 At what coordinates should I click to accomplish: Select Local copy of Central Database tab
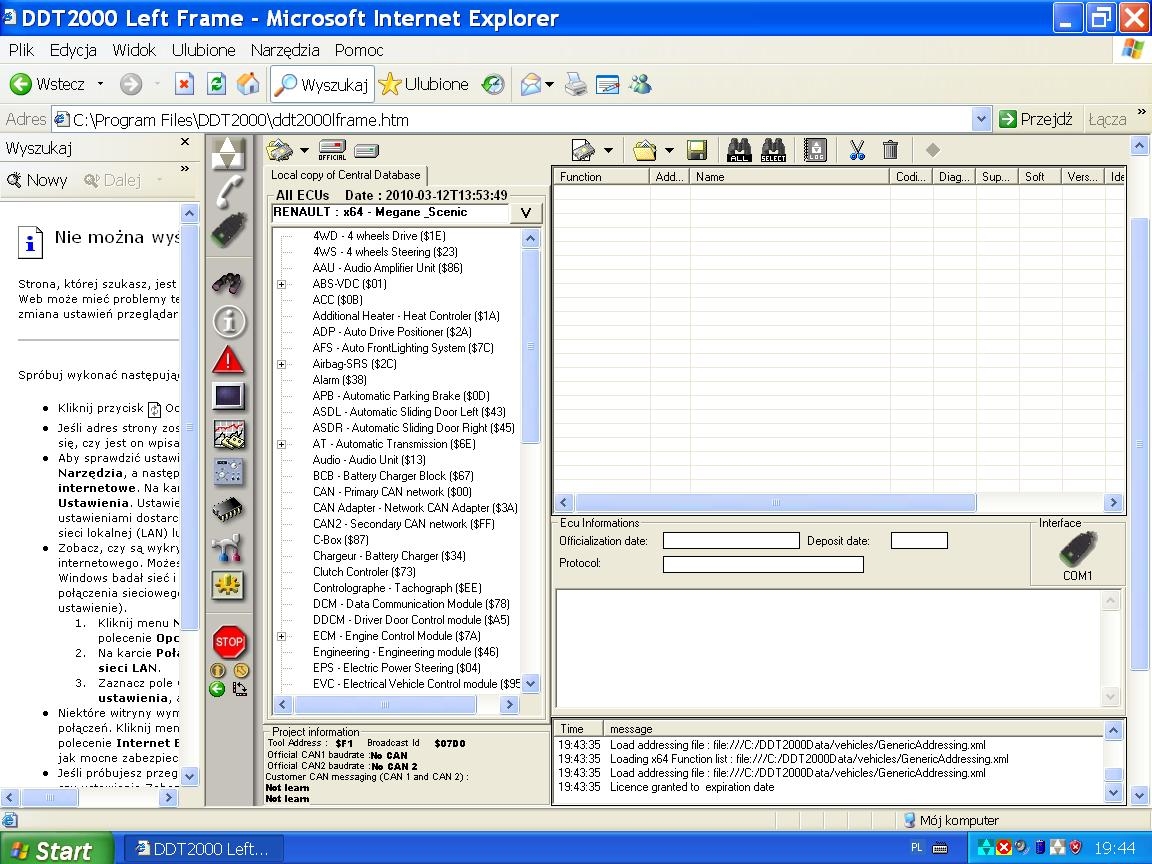[345, 175]
